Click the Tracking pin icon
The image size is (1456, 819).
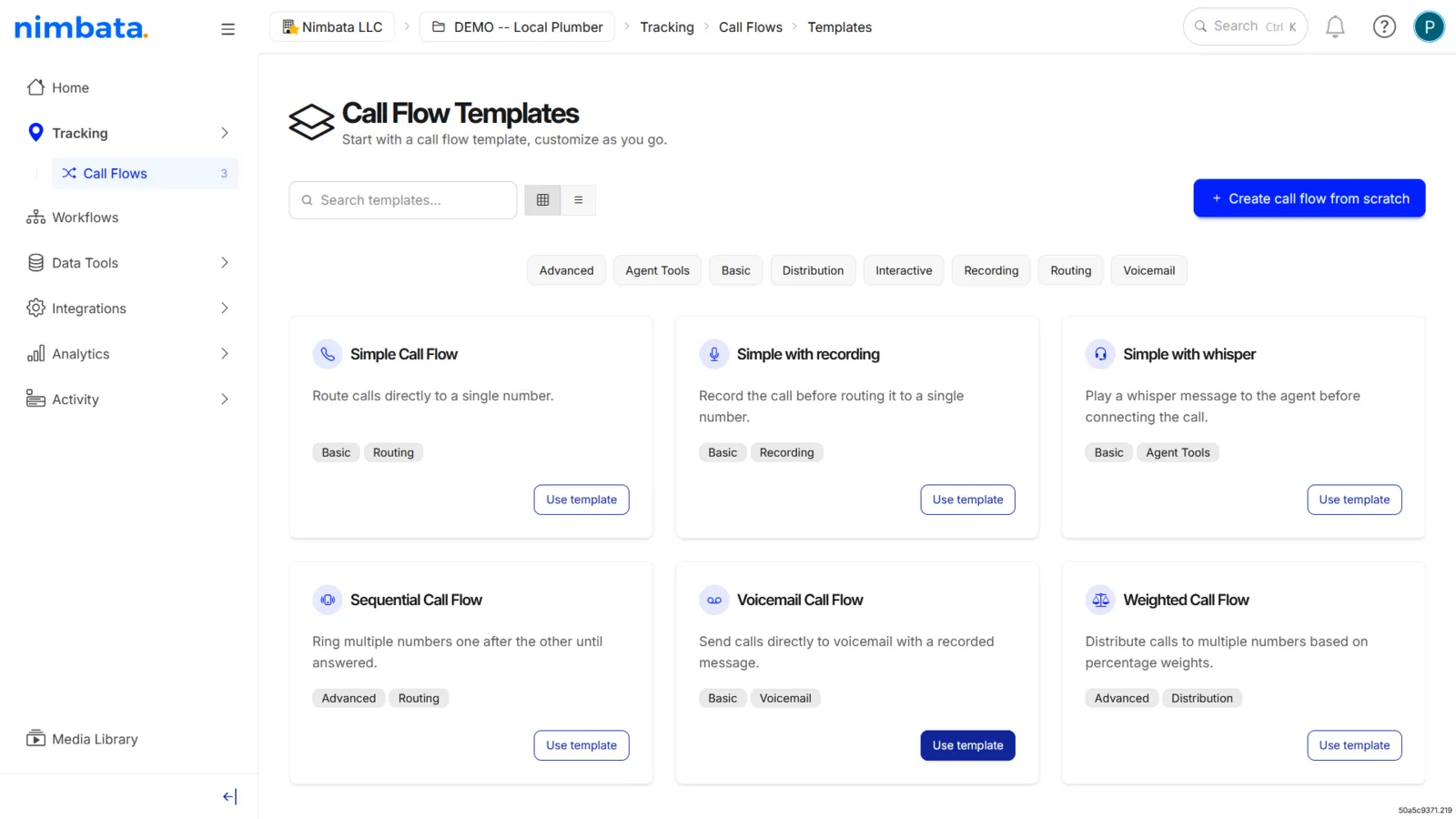pos(35,133)
